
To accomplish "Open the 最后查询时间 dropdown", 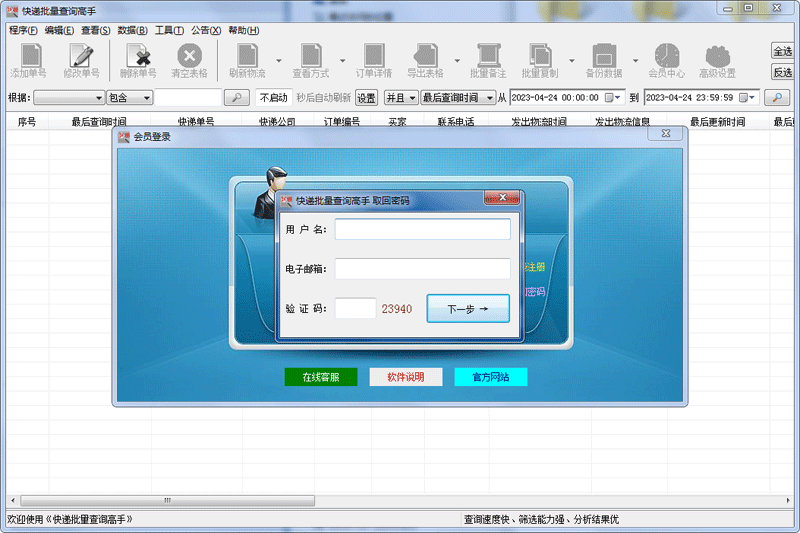I will point(458,97).
